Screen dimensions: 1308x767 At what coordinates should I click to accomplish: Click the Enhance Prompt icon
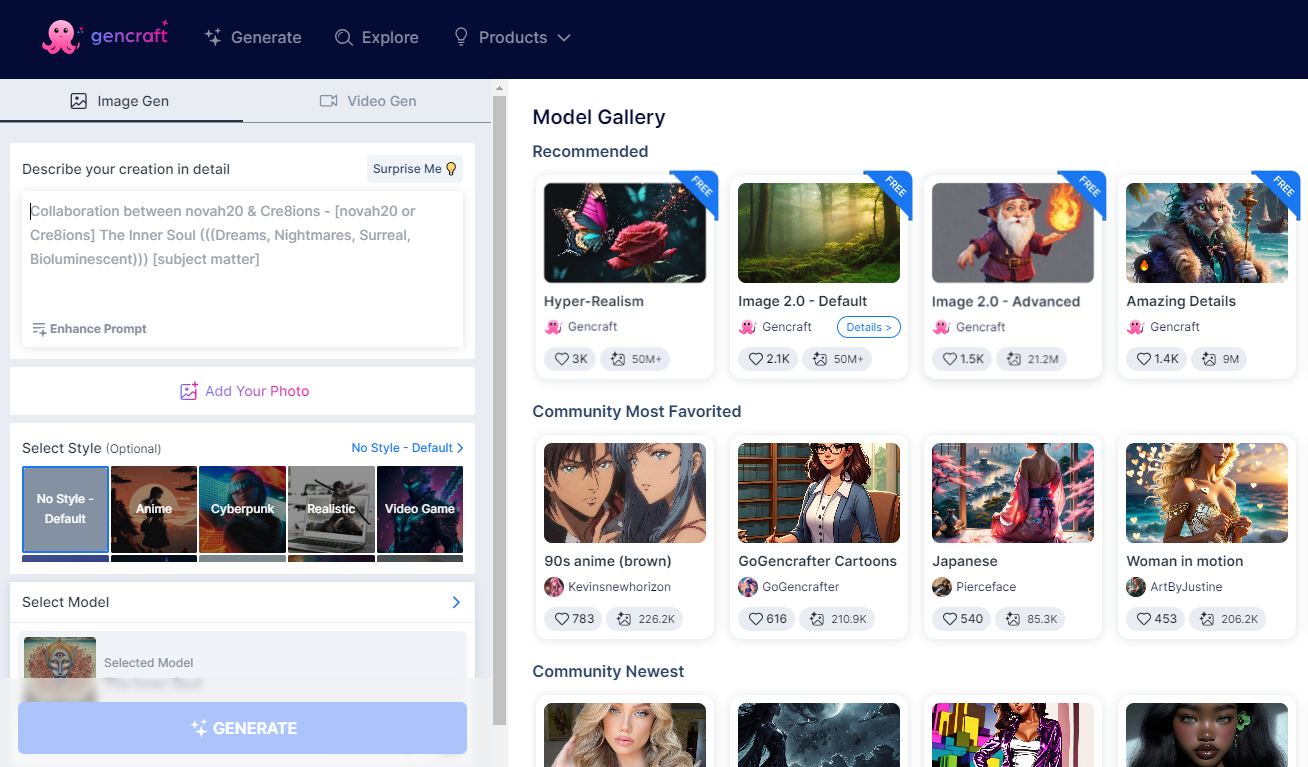37,328
